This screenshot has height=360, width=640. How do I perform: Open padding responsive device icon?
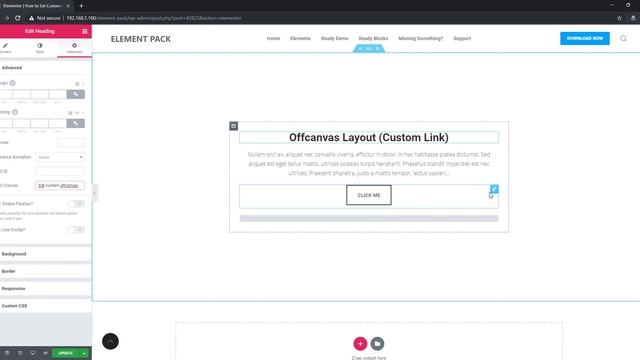pyautogui.click(x=70, y=113)
